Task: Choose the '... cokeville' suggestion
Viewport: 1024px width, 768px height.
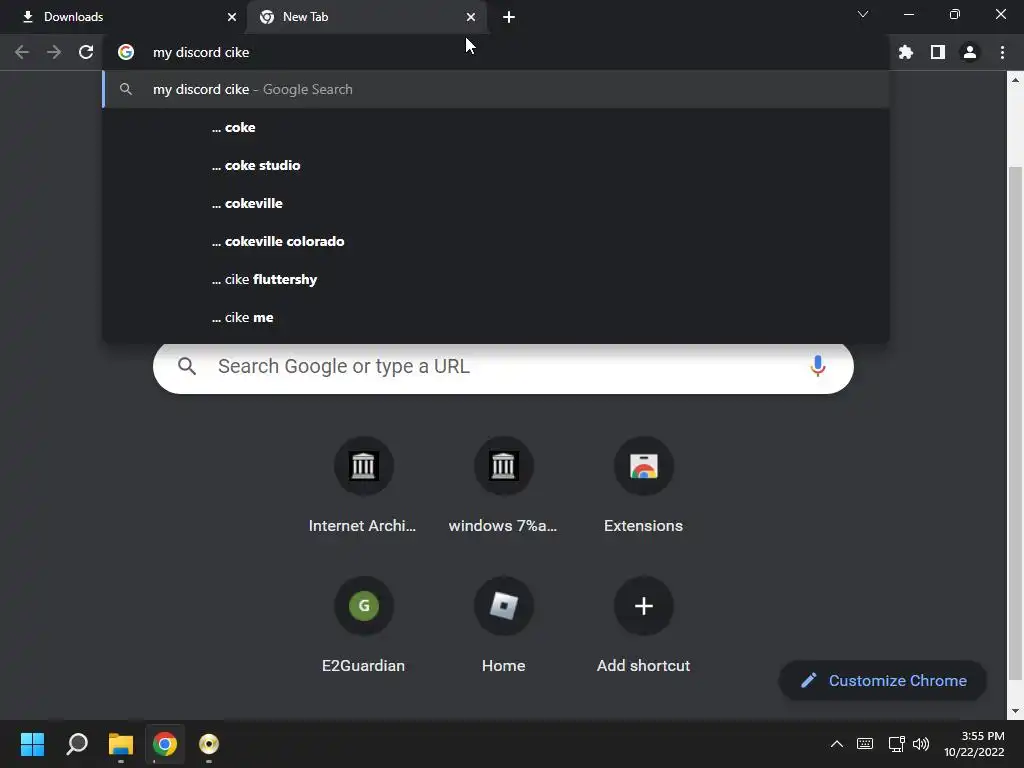Action: [496, 203]
